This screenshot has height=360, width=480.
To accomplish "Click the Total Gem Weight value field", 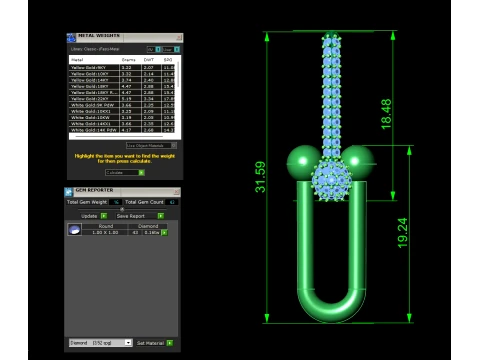I will point(116,202).
